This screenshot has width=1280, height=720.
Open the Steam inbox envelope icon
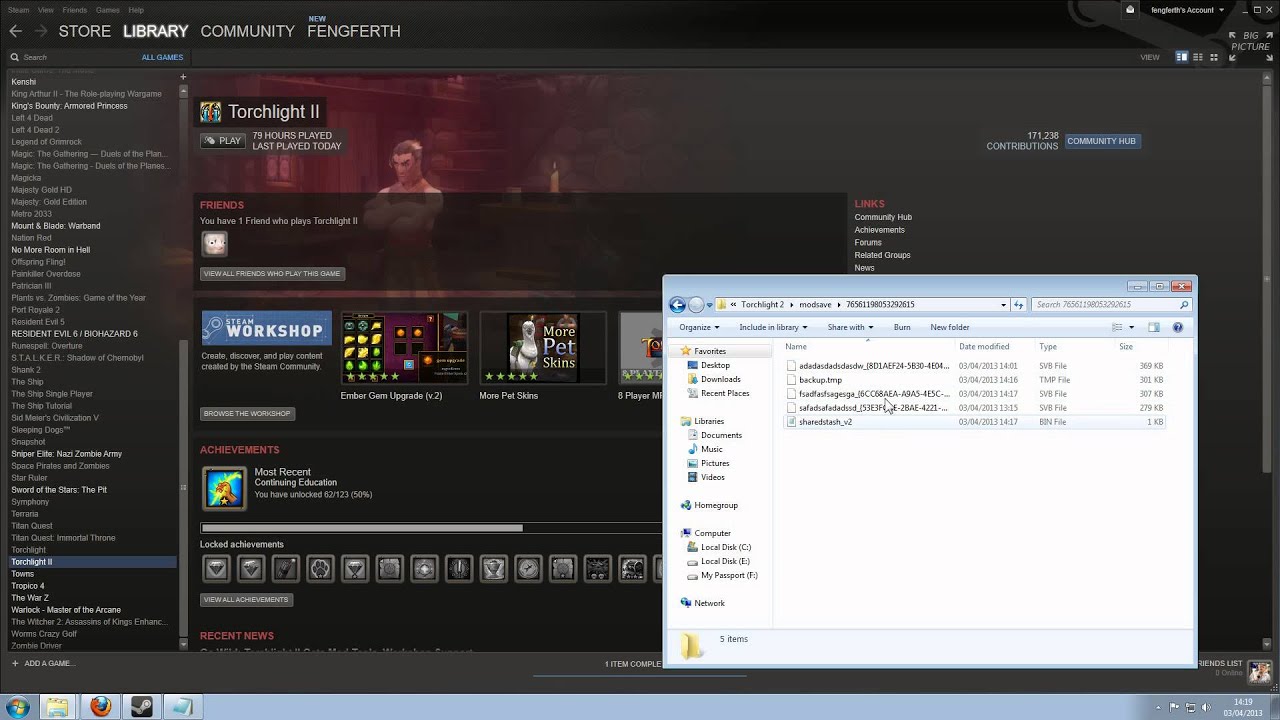(x=1130, y=10)
